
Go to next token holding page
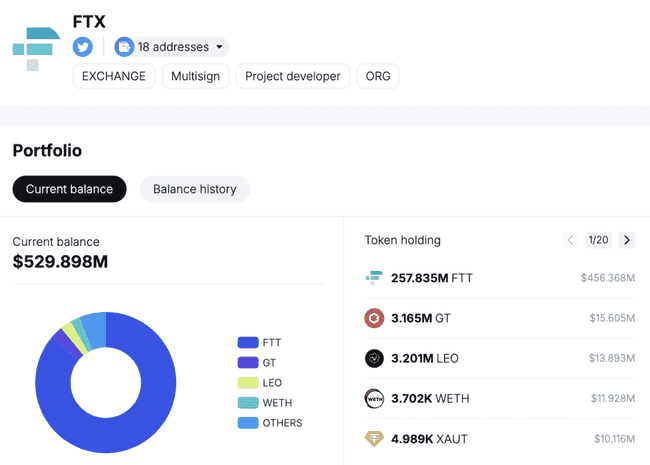627,240
